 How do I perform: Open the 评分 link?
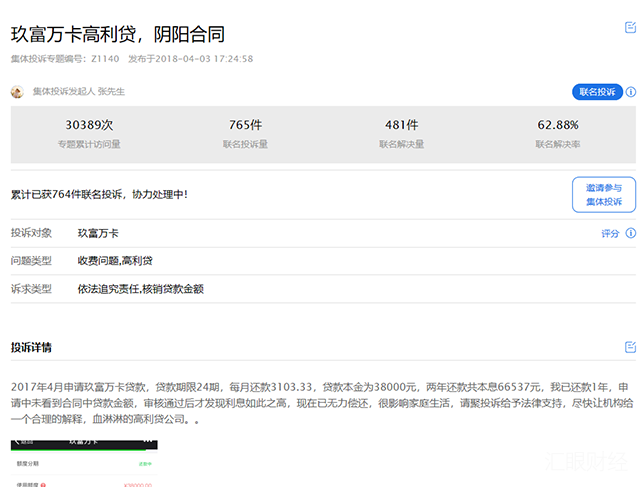[x=610, y=234]
